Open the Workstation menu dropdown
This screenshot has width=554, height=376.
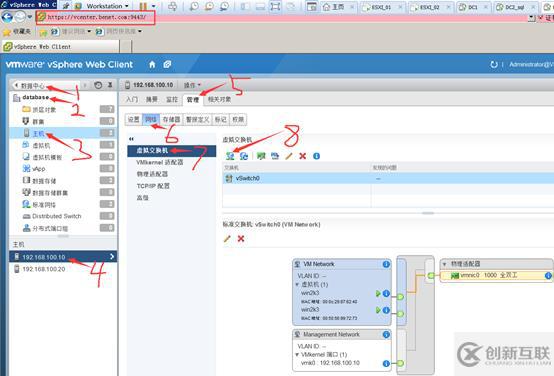click(x=107, y=6)
